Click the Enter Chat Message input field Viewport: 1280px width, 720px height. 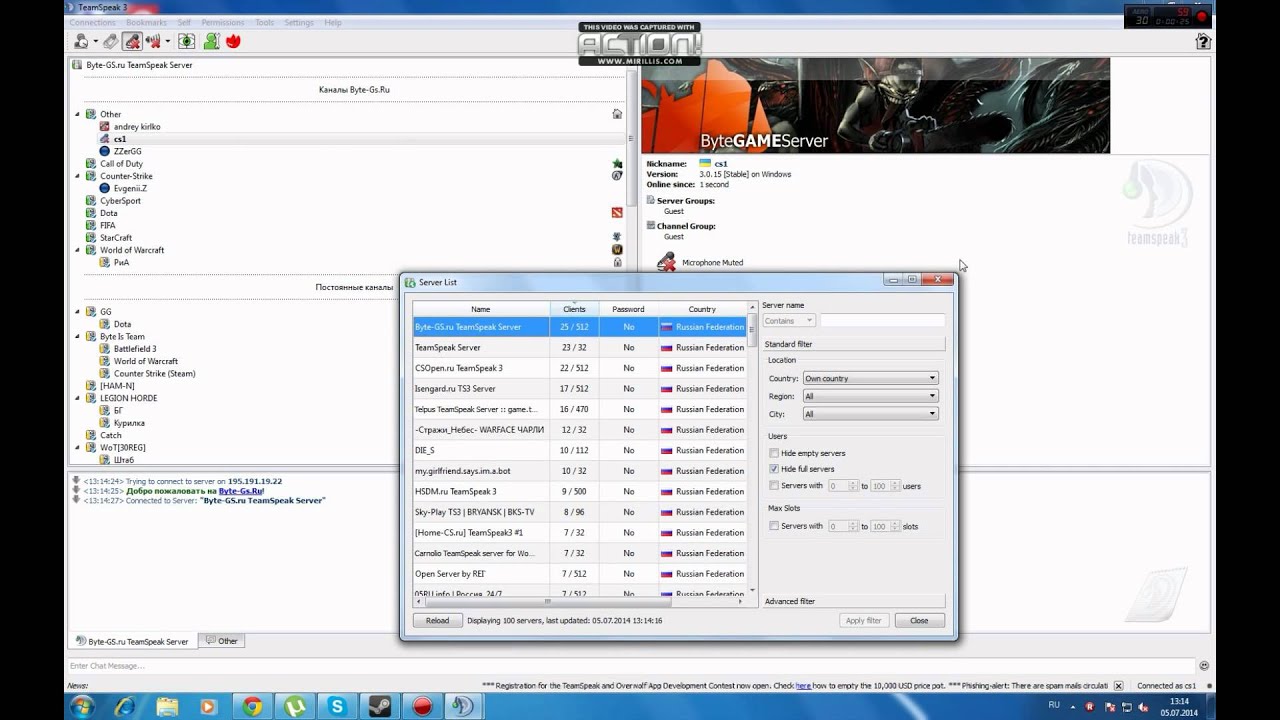pyautogui.click(x=632, y=666)
